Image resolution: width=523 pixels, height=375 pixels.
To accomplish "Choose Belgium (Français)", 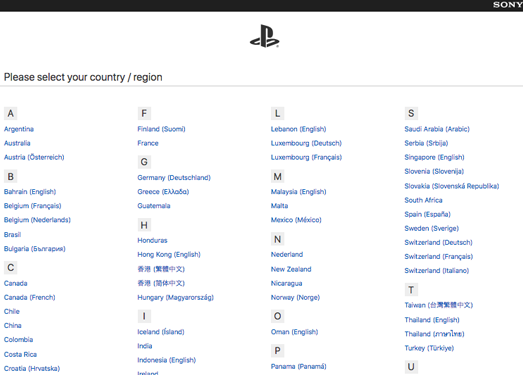I will coord(33,206).
